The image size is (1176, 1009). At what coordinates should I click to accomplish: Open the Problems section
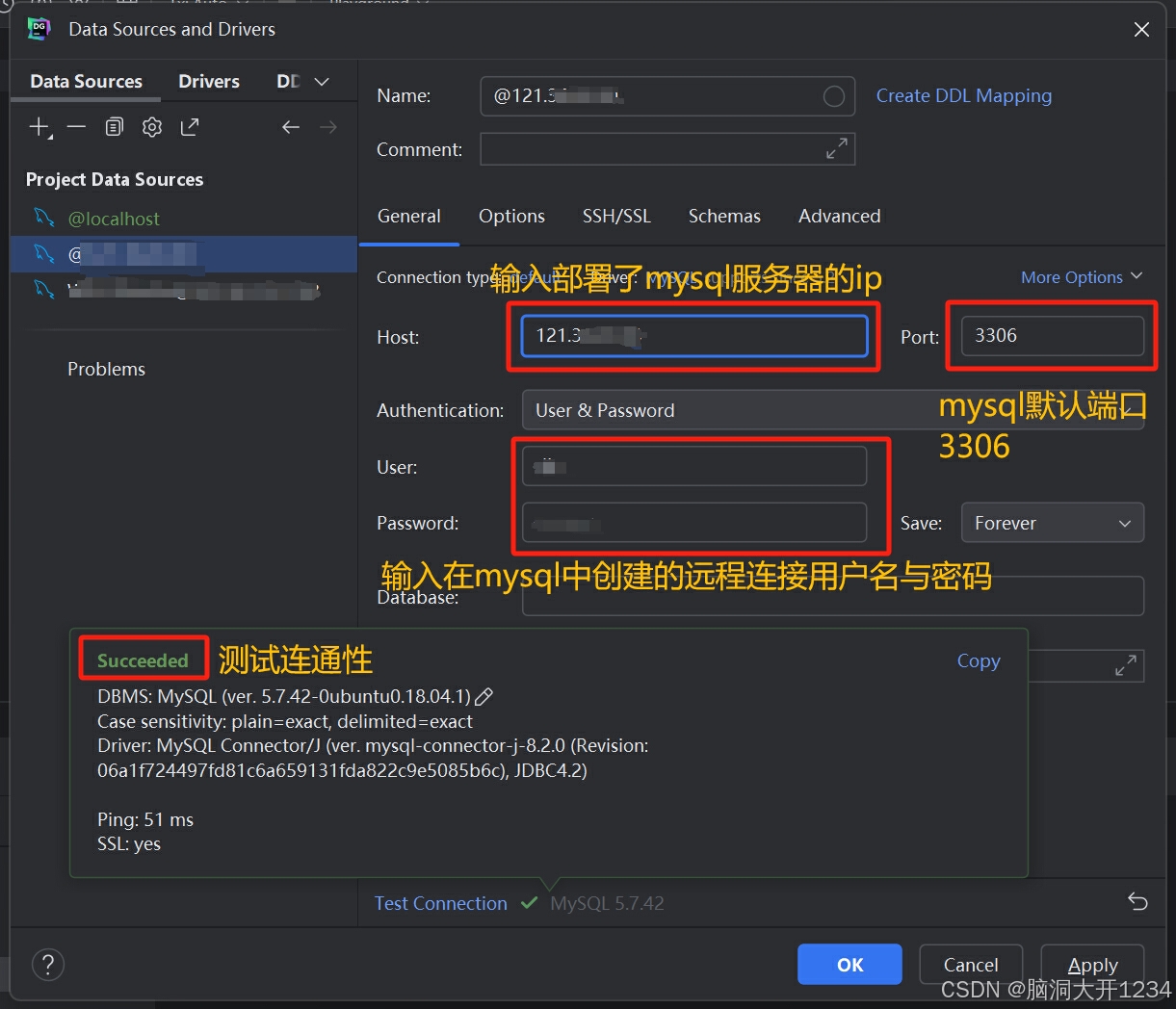106,369
